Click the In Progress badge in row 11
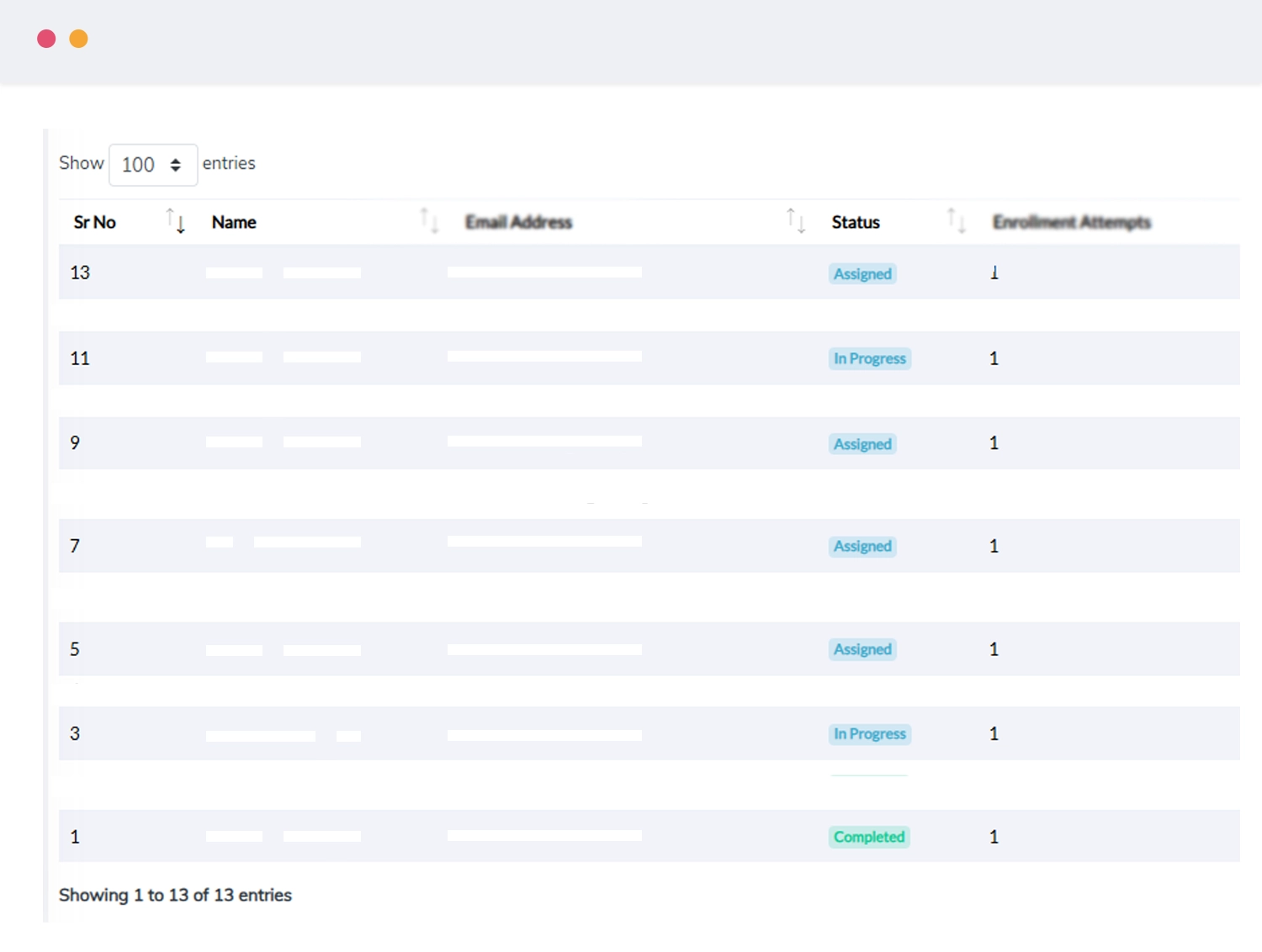1262x952 pixels. click(x=869, y=359)
